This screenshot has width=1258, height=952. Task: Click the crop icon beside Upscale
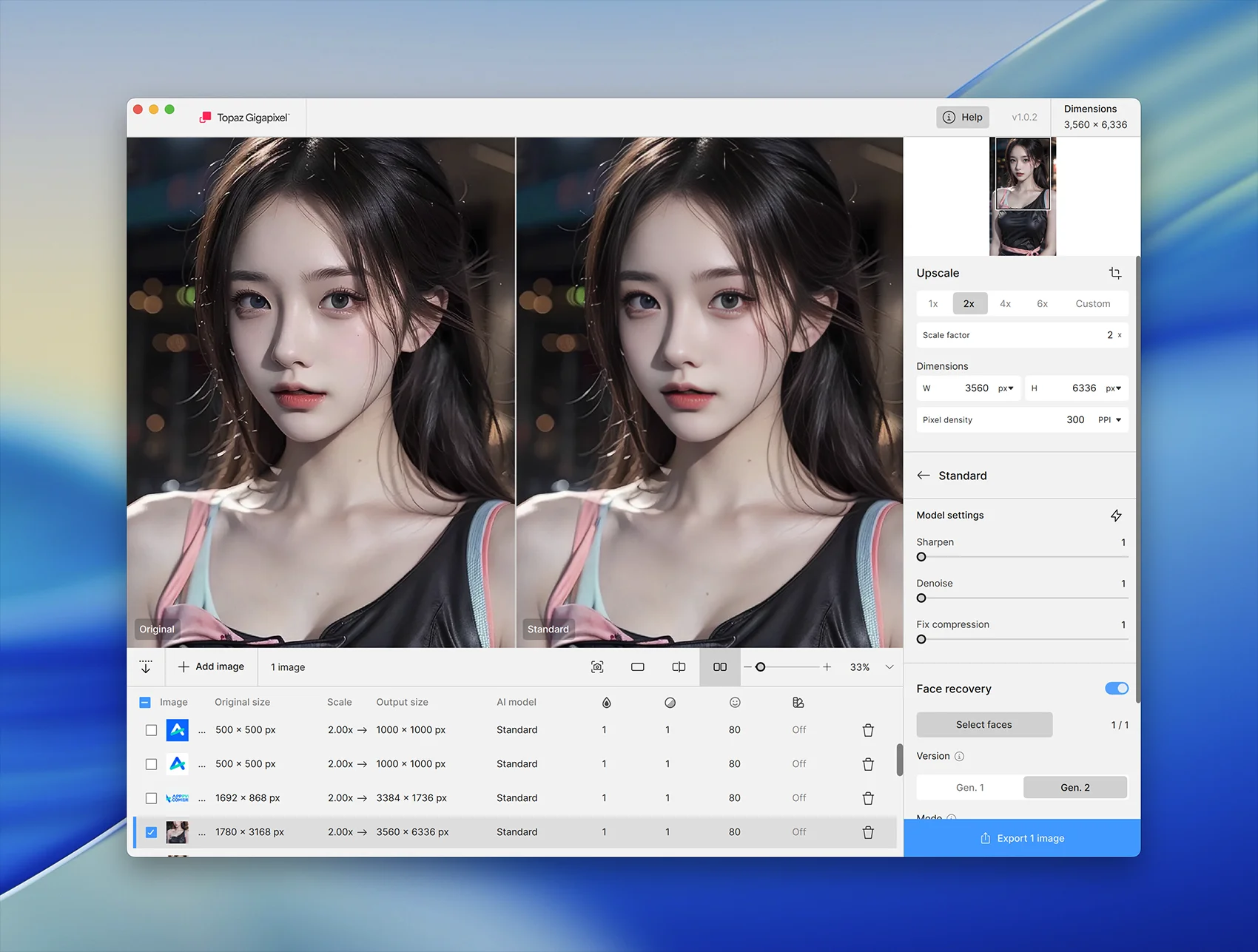1115,273
